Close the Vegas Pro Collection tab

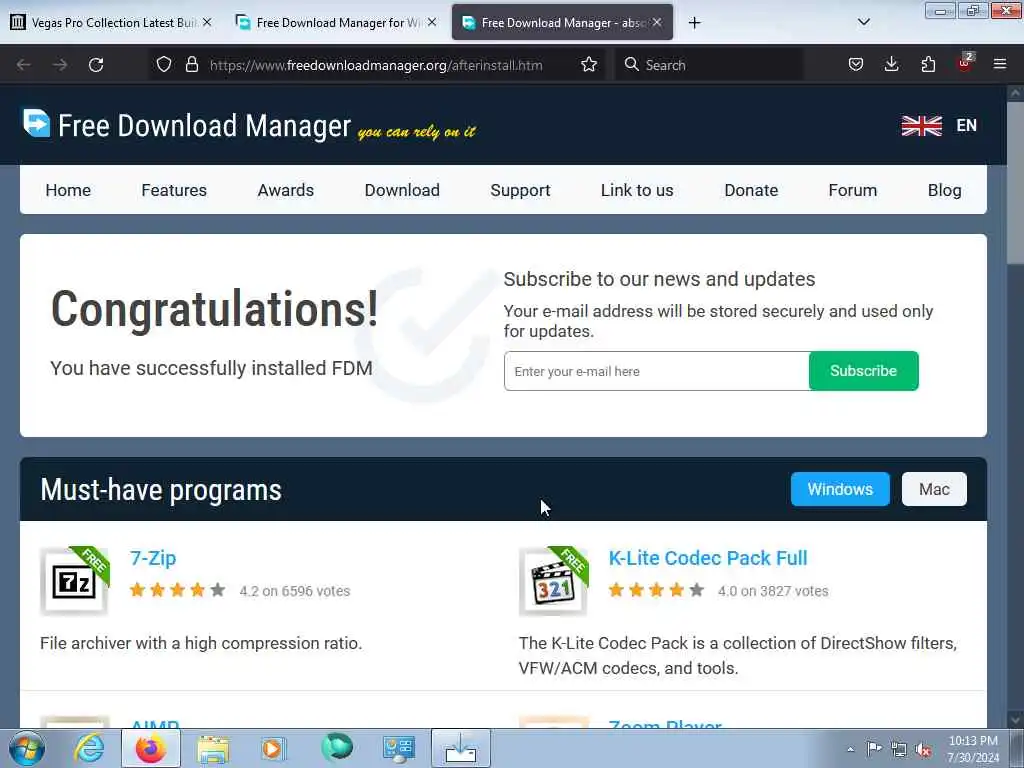pos(207,22)
